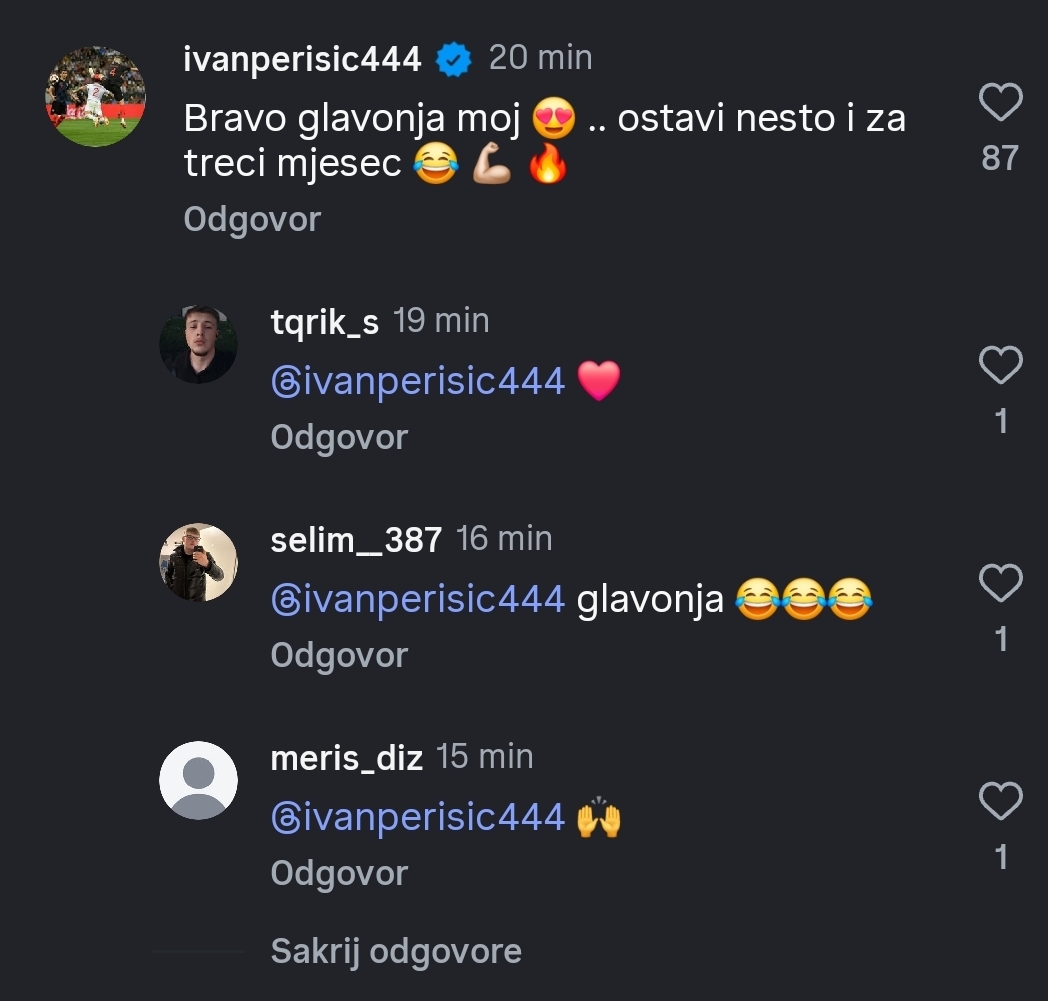This screenshot has width=1048, height=1001.
Task: Open the selim__387 username link
Action: point(356,540)
